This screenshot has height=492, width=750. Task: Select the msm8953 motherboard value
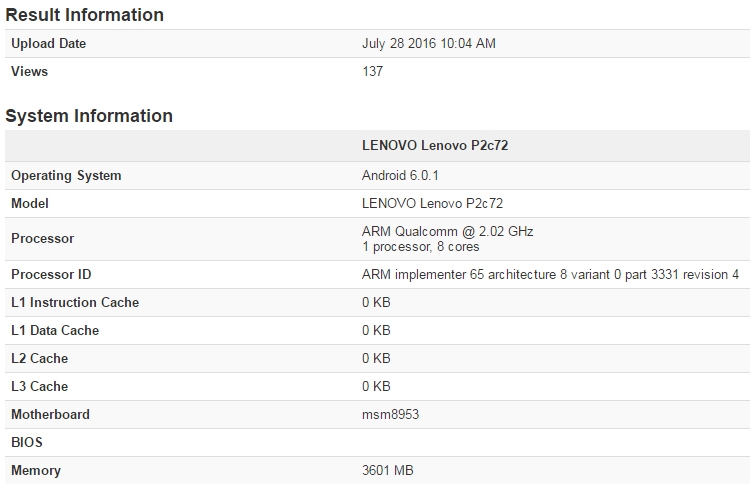(390, 414)
